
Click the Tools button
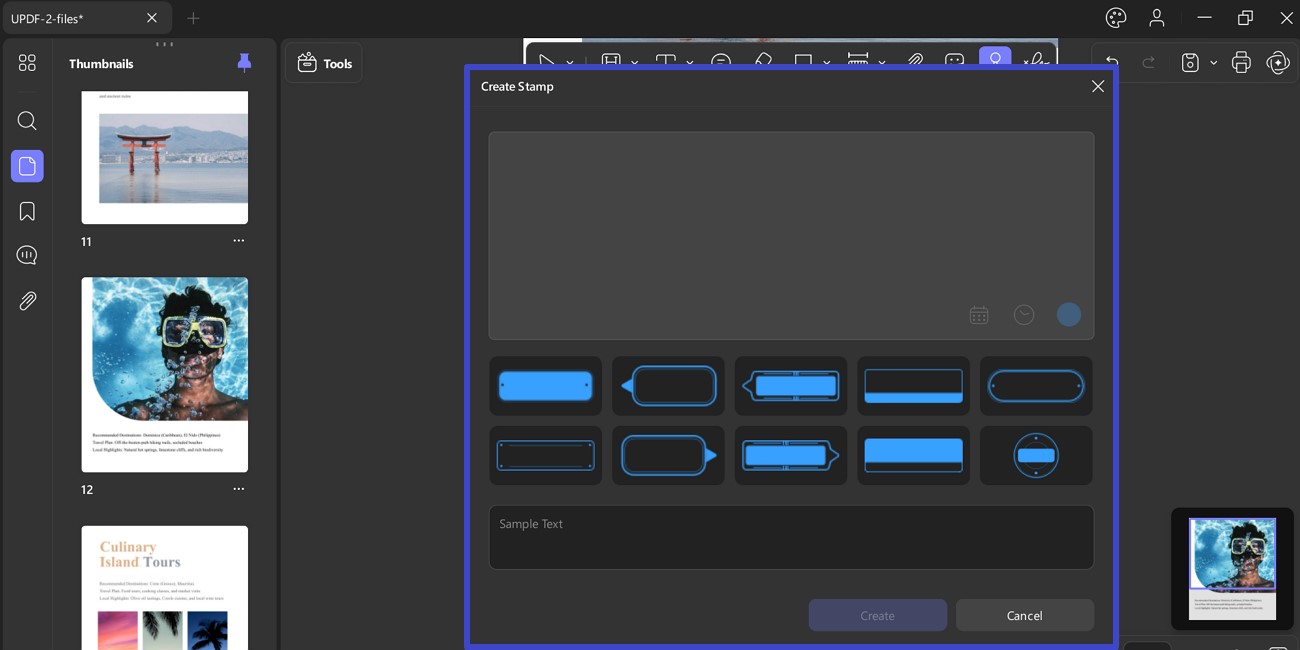(x=324, y=63)
